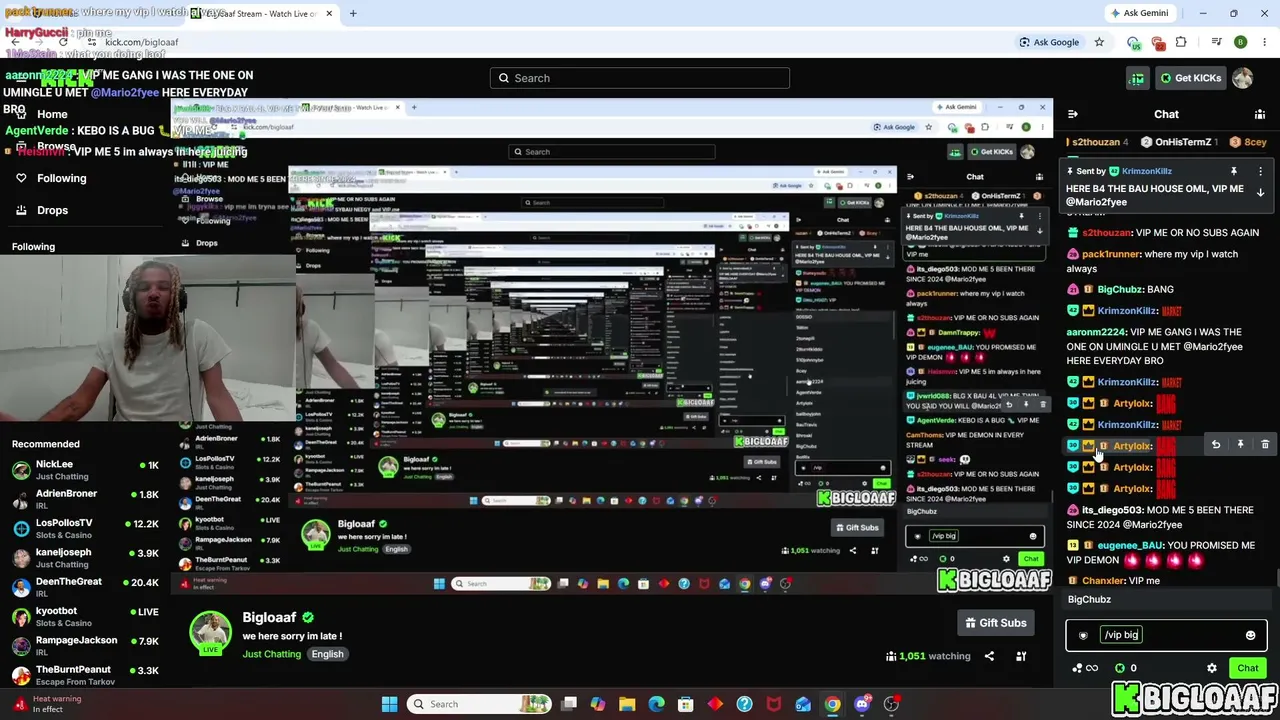Click the eugenee_BAU username in chat
The height and width of the screenshot is (720, 1280).
(x=1131, y=546)
